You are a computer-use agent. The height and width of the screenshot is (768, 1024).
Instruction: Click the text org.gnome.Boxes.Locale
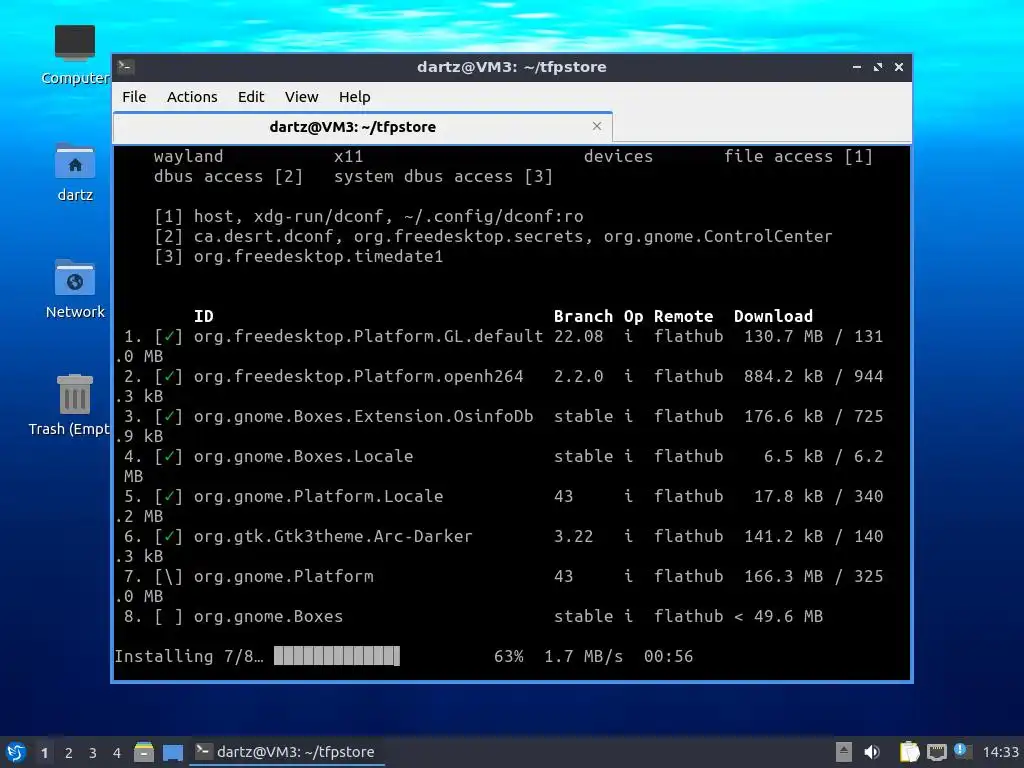pos(304,456)
